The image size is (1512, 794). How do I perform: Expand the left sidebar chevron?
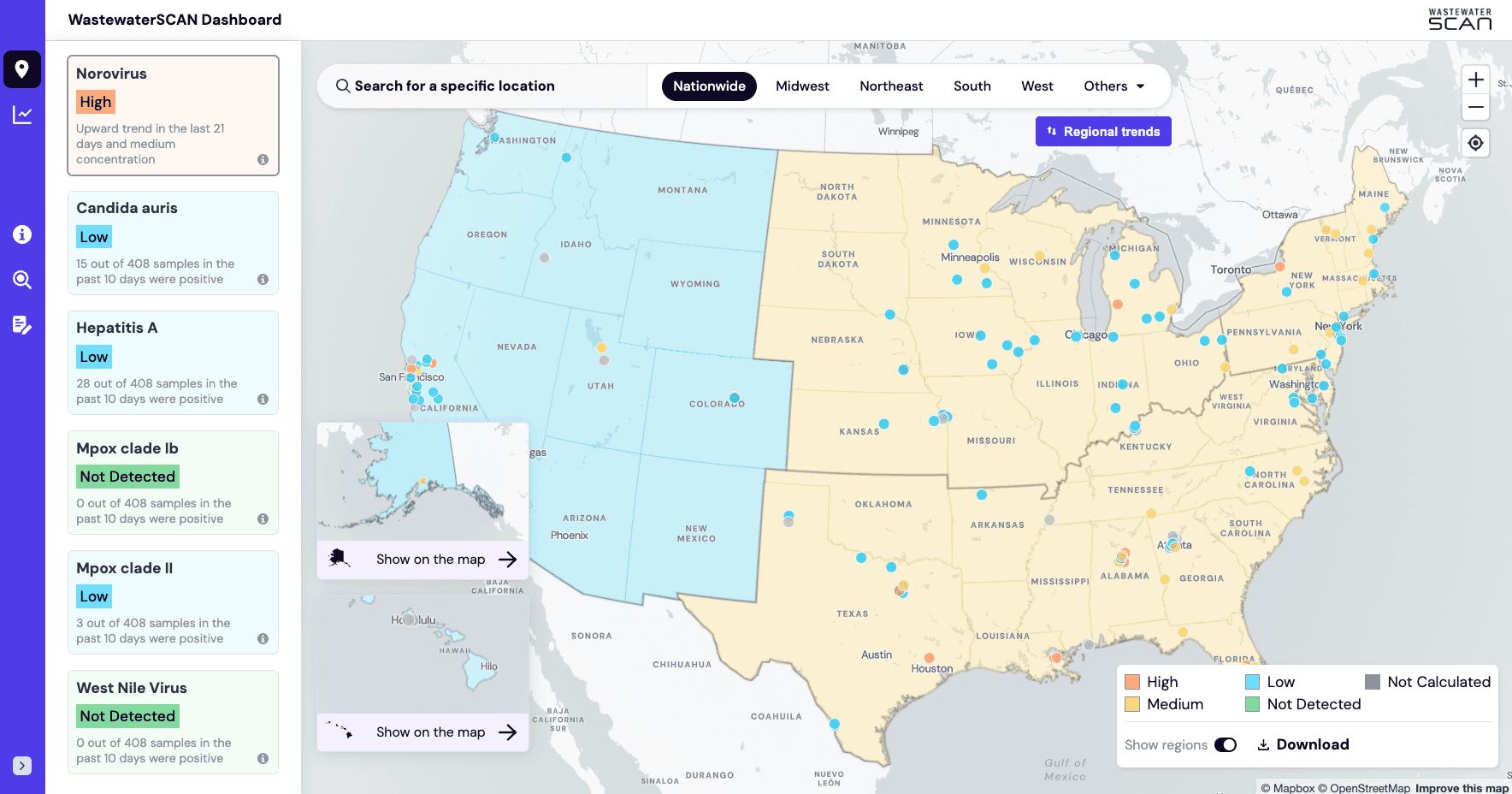point(22,766)
